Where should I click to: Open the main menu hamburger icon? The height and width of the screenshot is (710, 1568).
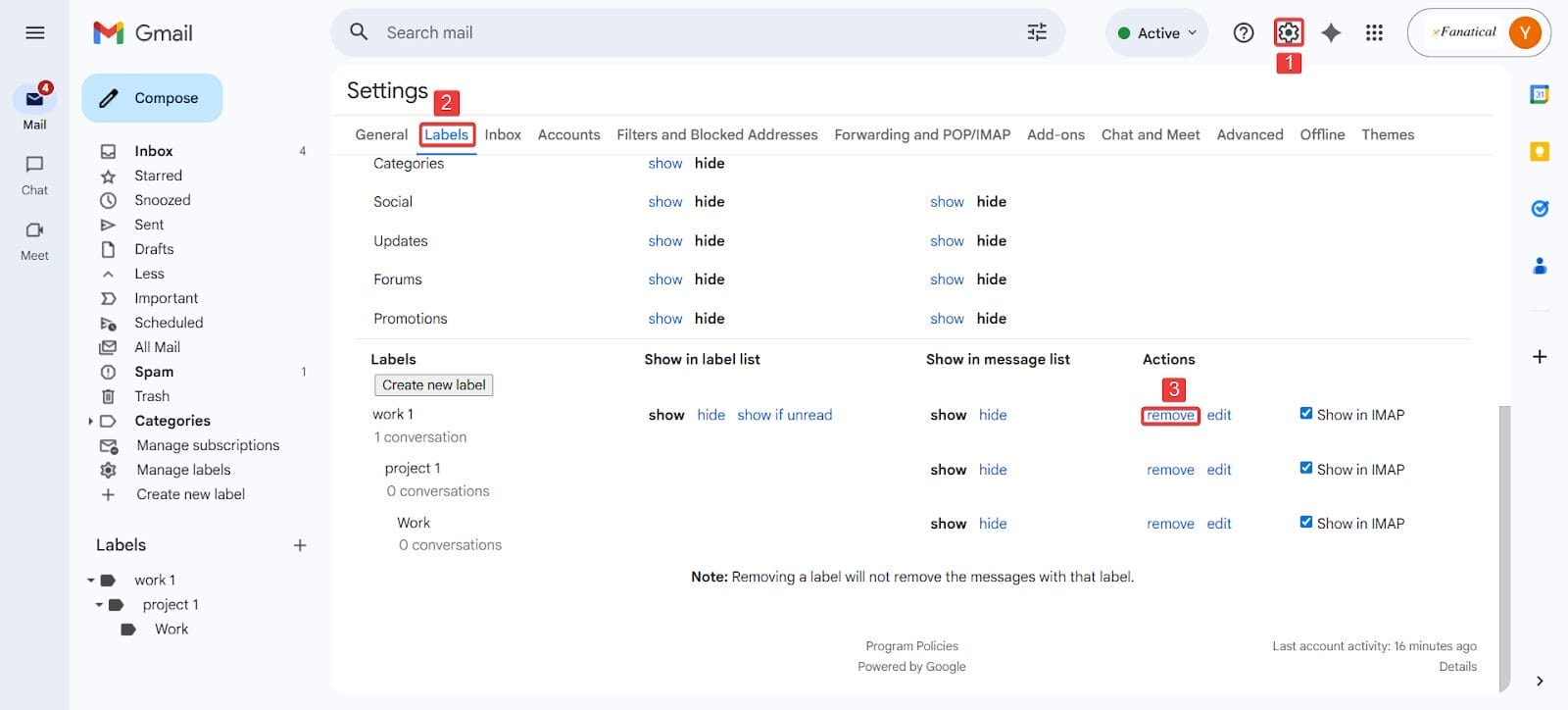(35, 32)
